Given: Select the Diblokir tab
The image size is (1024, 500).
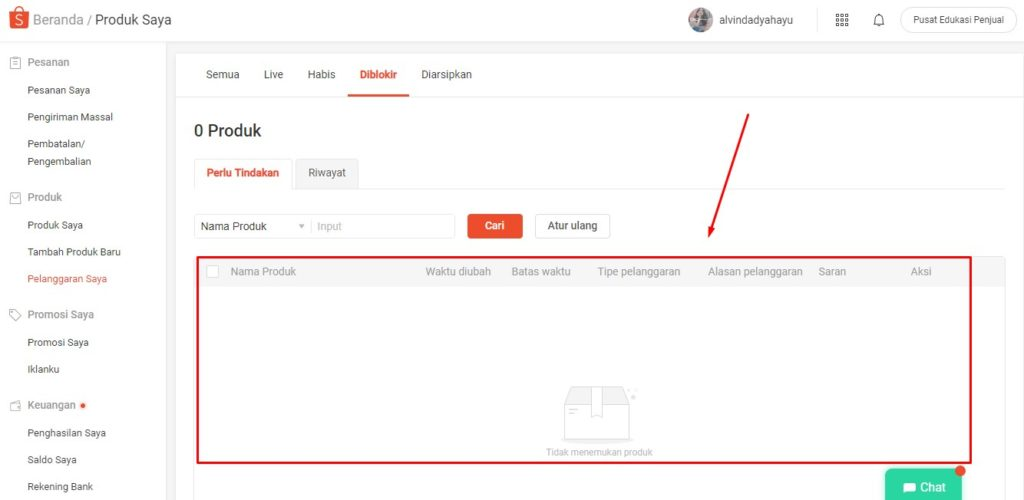Looking at the screenshot, I should coord(378,75).
